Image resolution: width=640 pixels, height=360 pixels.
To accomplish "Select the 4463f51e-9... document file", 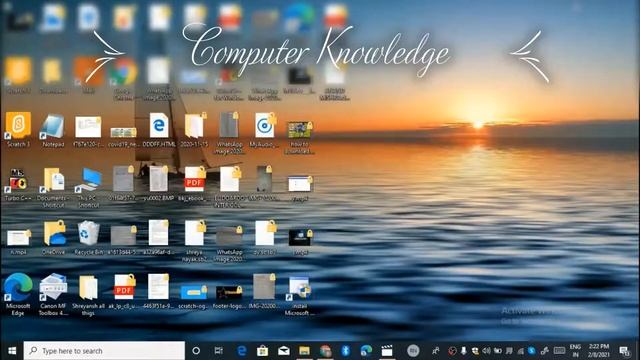I will tap(158, 291).
